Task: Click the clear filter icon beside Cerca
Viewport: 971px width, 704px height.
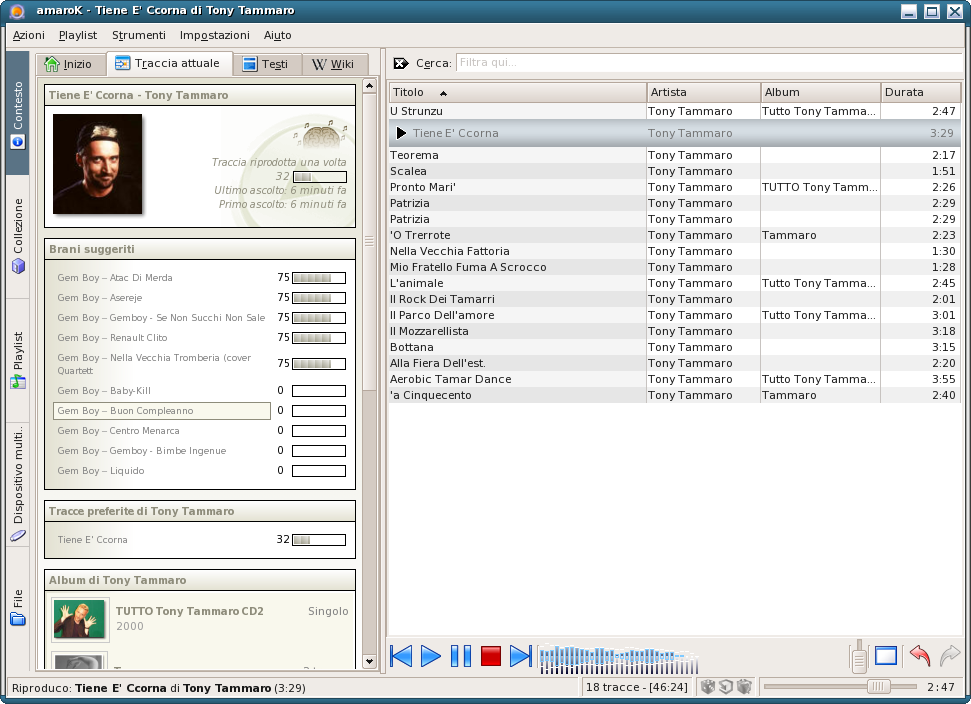Action: coord(401,63)
